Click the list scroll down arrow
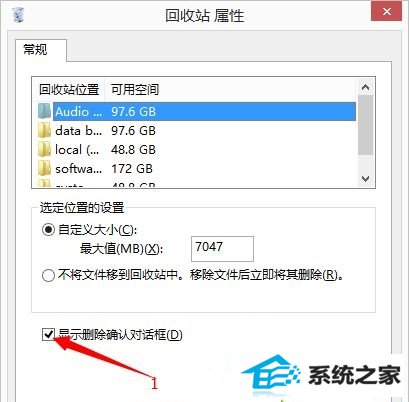The image size is (409, 402). [366, 179]
